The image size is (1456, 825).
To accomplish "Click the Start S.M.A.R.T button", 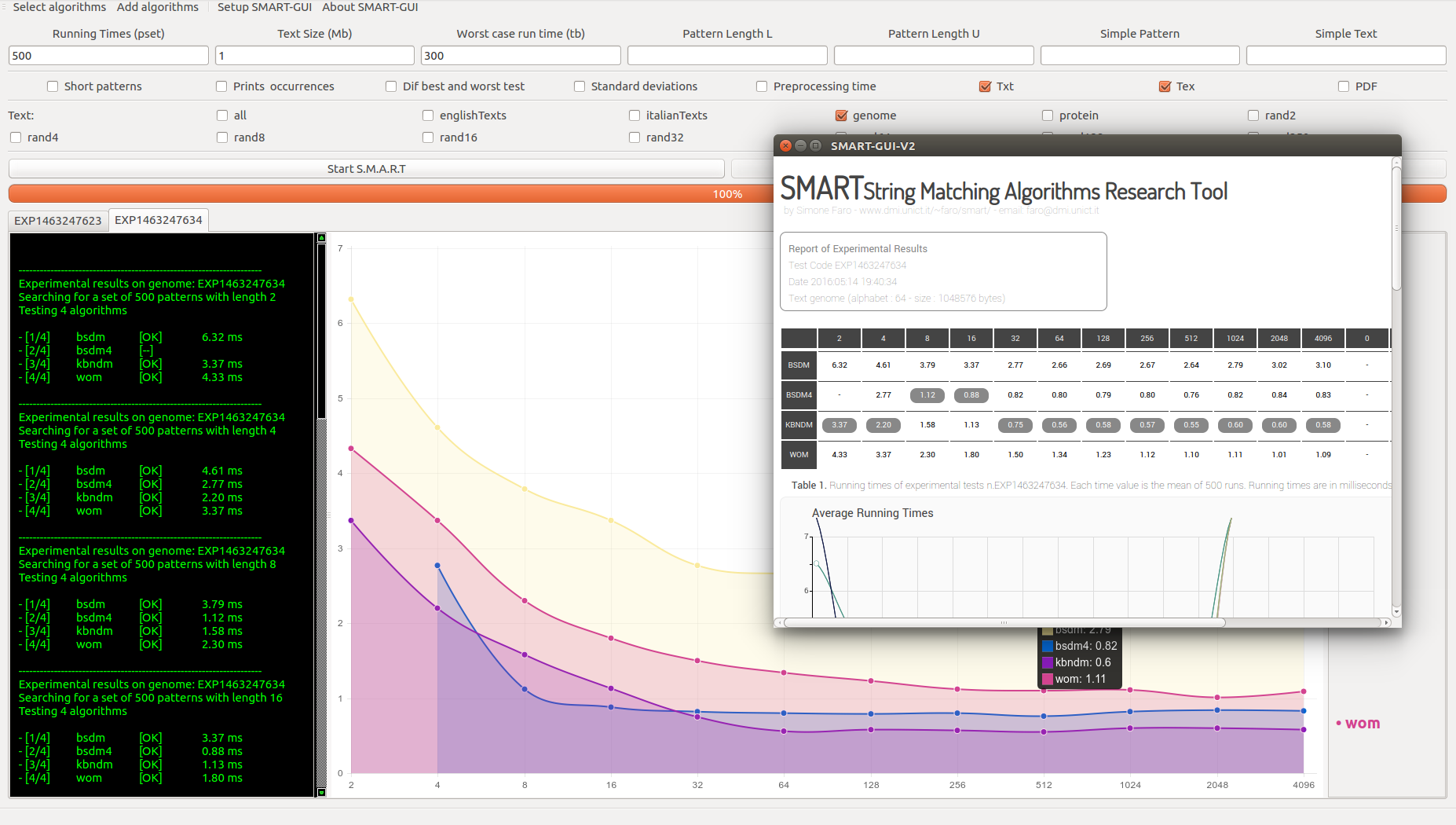I will pyautogui.click(x=367, y=169).
